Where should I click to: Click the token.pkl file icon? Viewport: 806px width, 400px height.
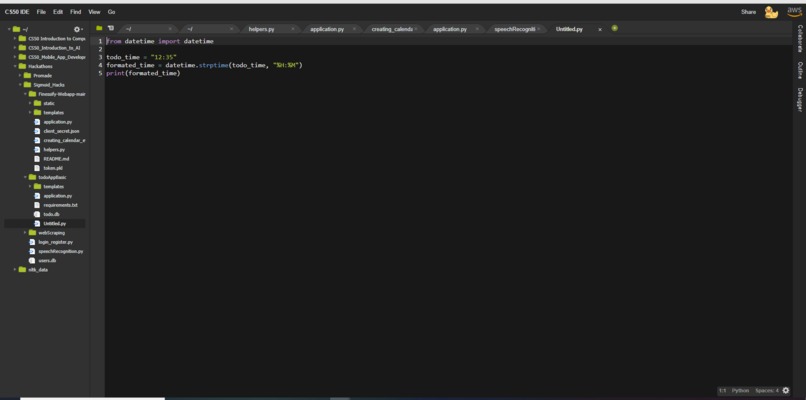coord(37,168)
